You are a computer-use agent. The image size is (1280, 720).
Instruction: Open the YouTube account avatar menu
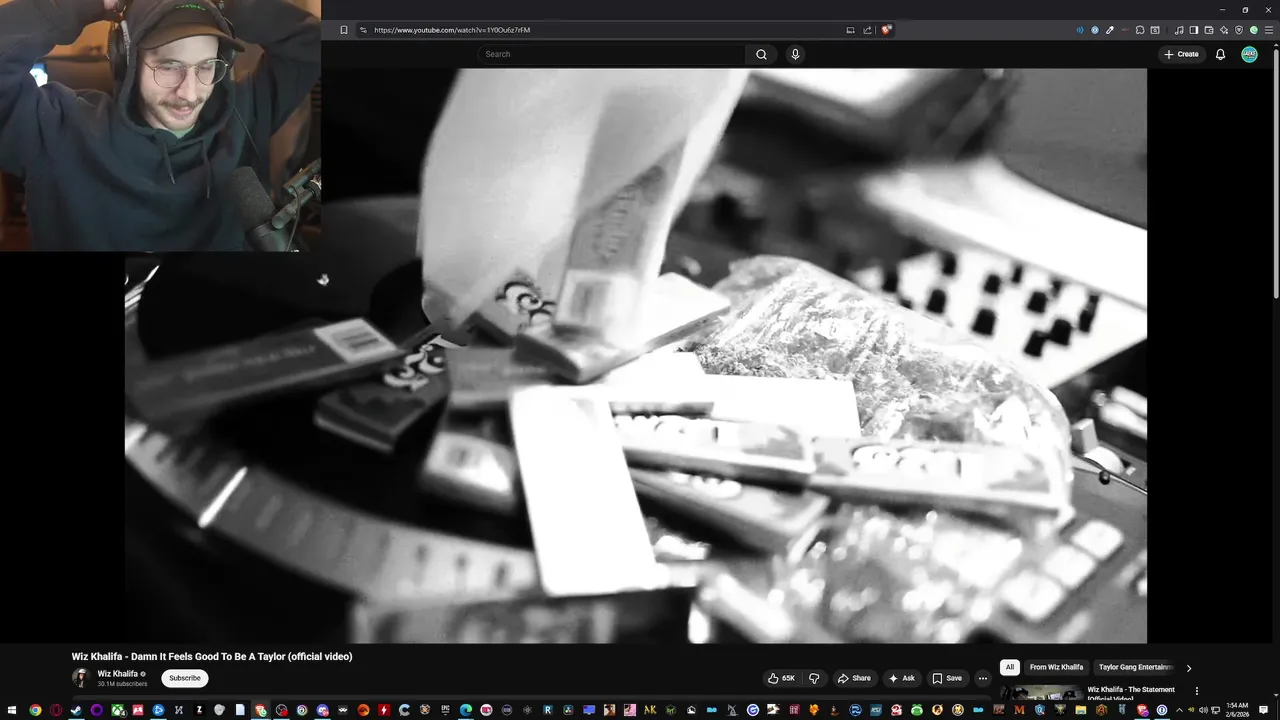[1249, 54]
